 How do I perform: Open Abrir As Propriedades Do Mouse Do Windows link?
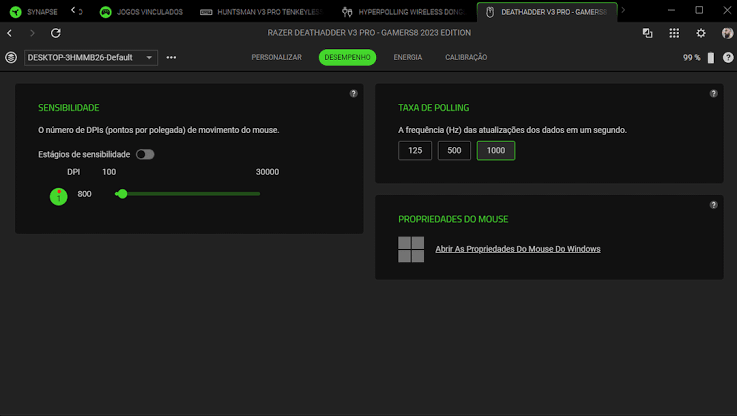point(517,249)
